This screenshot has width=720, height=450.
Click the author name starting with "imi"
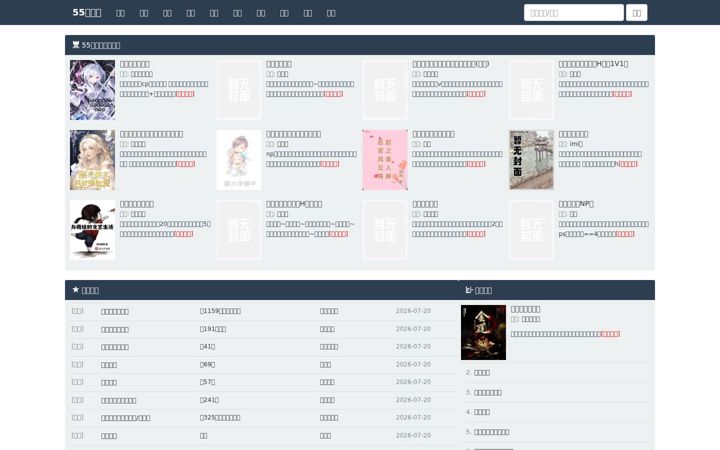[x=576, y=144]
